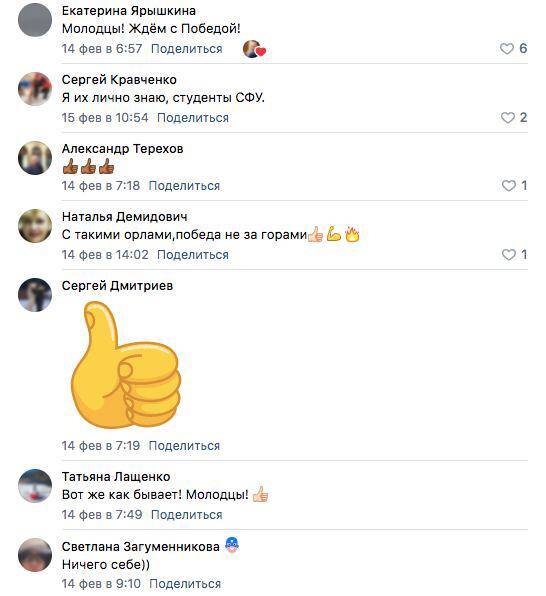Click heart icon on Наталья Демидович's comment
Image resolution: width=546 pixels, height=596 pixels.
[509, 255]
